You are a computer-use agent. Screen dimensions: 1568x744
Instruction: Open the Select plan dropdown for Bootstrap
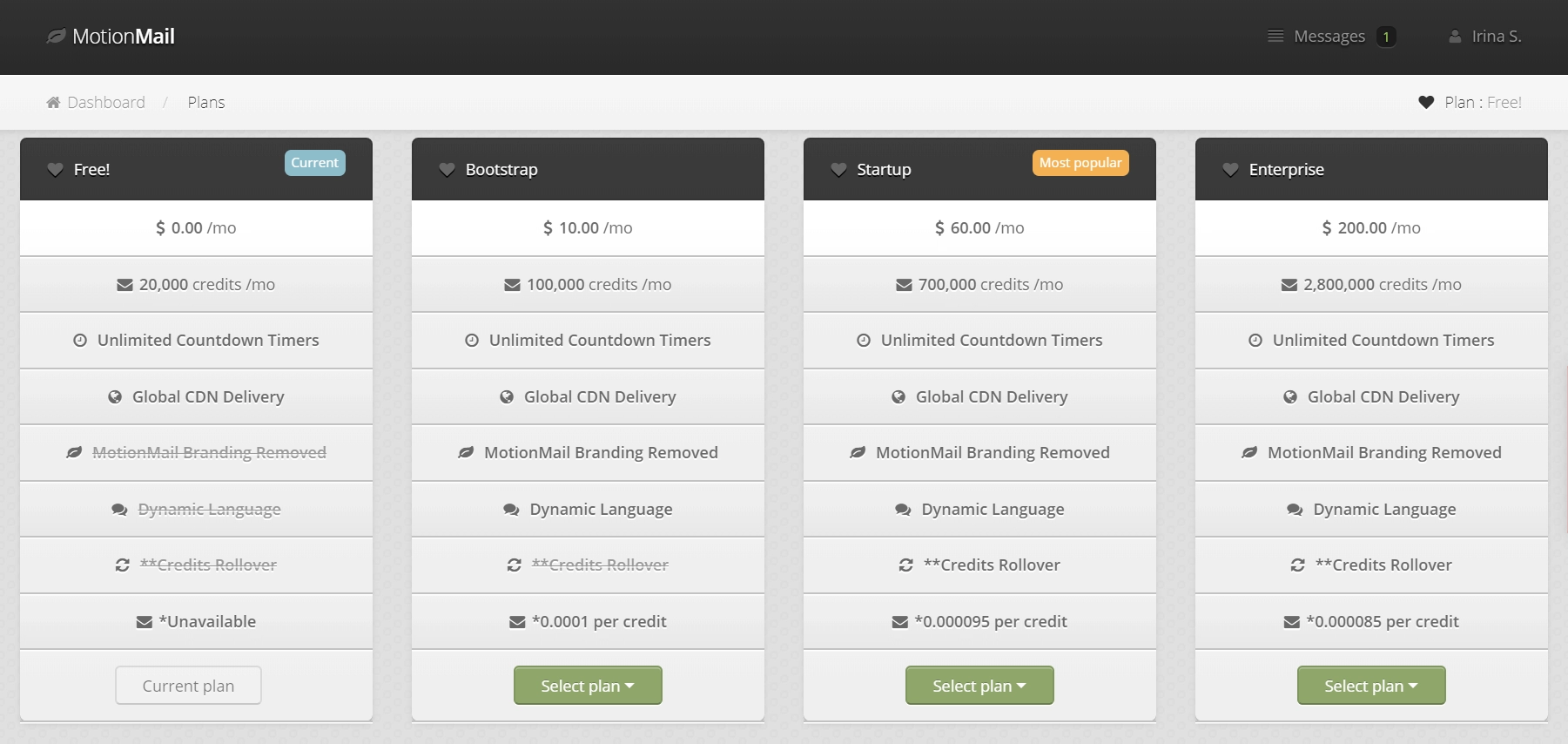pyautogui.click(x=588, y=685)
